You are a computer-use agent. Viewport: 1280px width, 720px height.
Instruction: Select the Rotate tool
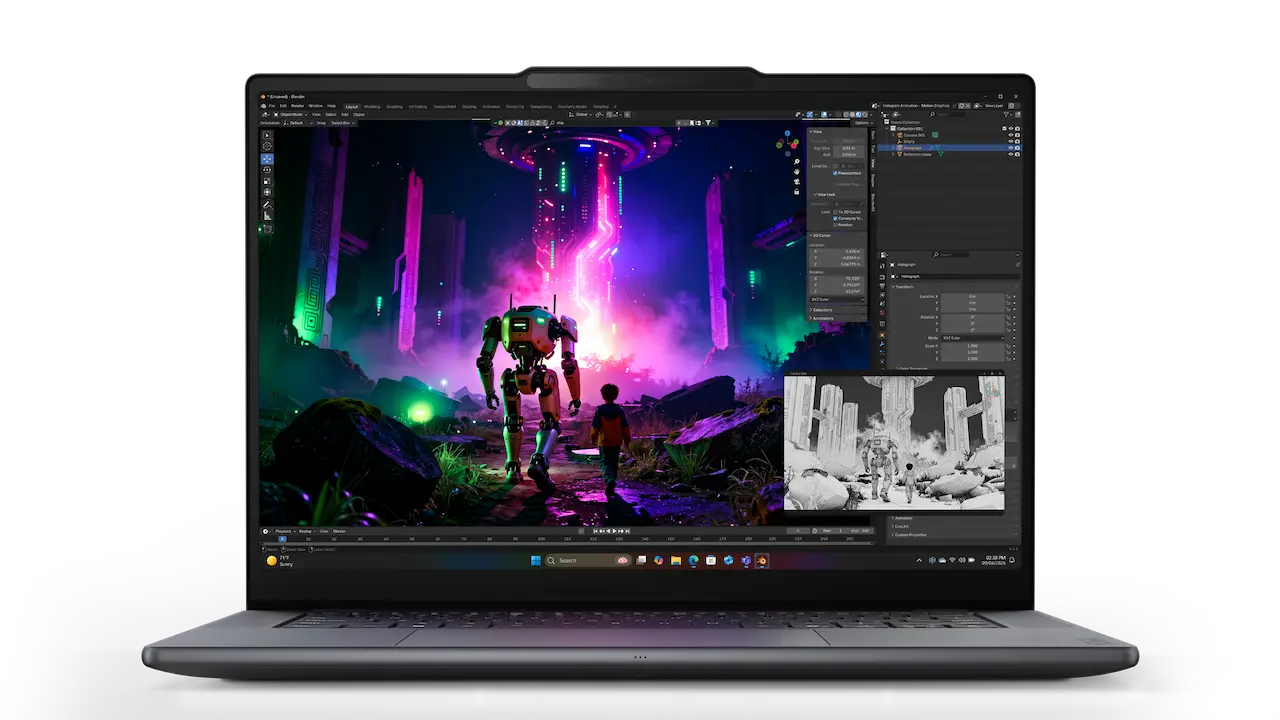click(267, 170)
